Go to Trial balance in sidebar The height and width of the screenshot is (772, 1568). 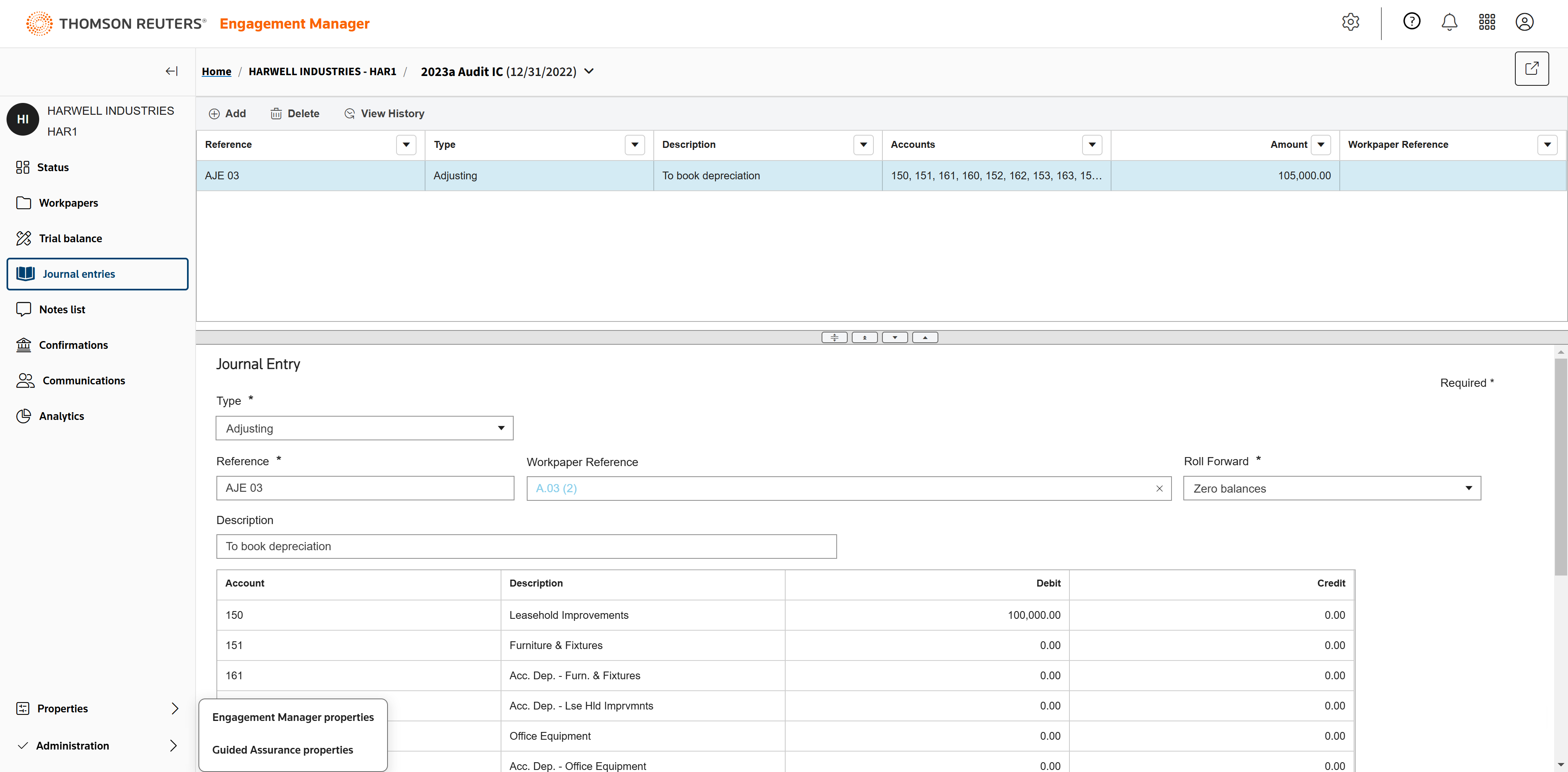(70, 239)
